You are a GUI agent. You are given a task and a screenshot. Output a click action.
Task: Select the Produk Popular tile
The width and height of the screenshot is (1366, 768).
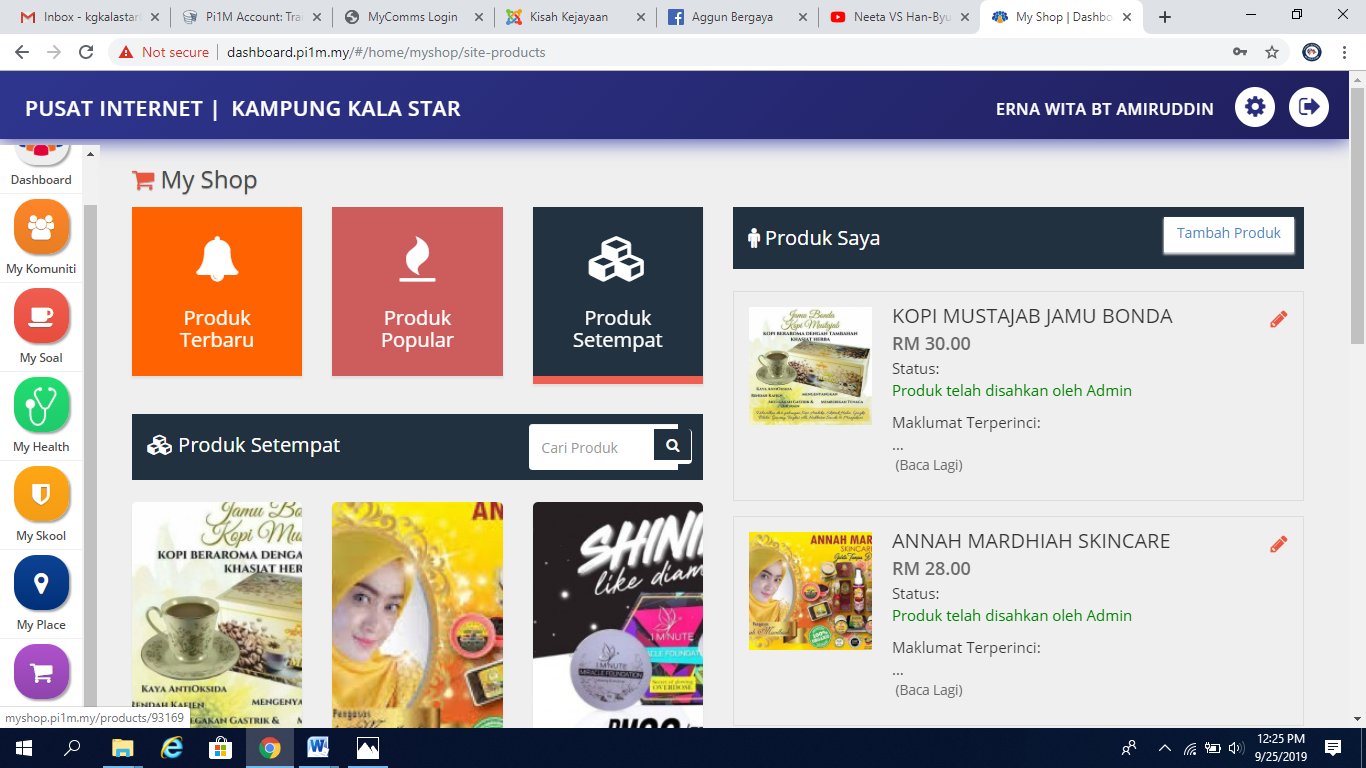[417, 291]
